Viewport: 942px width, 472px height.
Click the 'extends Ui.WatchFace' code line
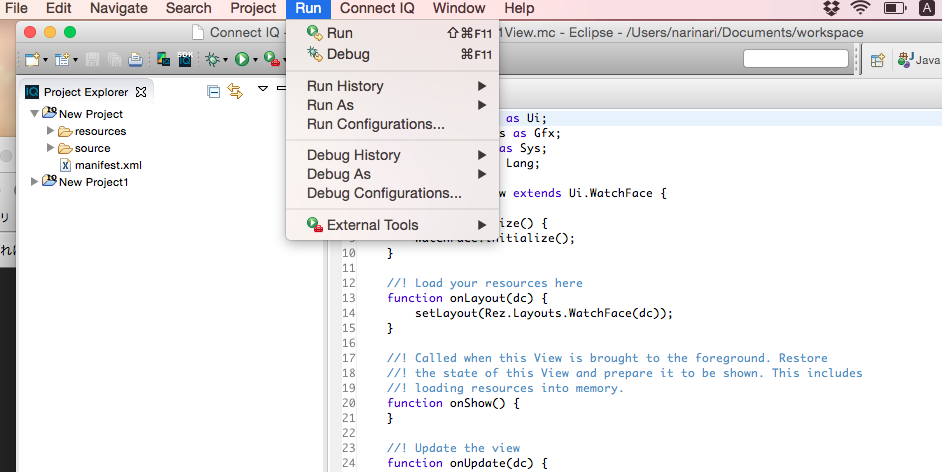[x=583, y=193]
